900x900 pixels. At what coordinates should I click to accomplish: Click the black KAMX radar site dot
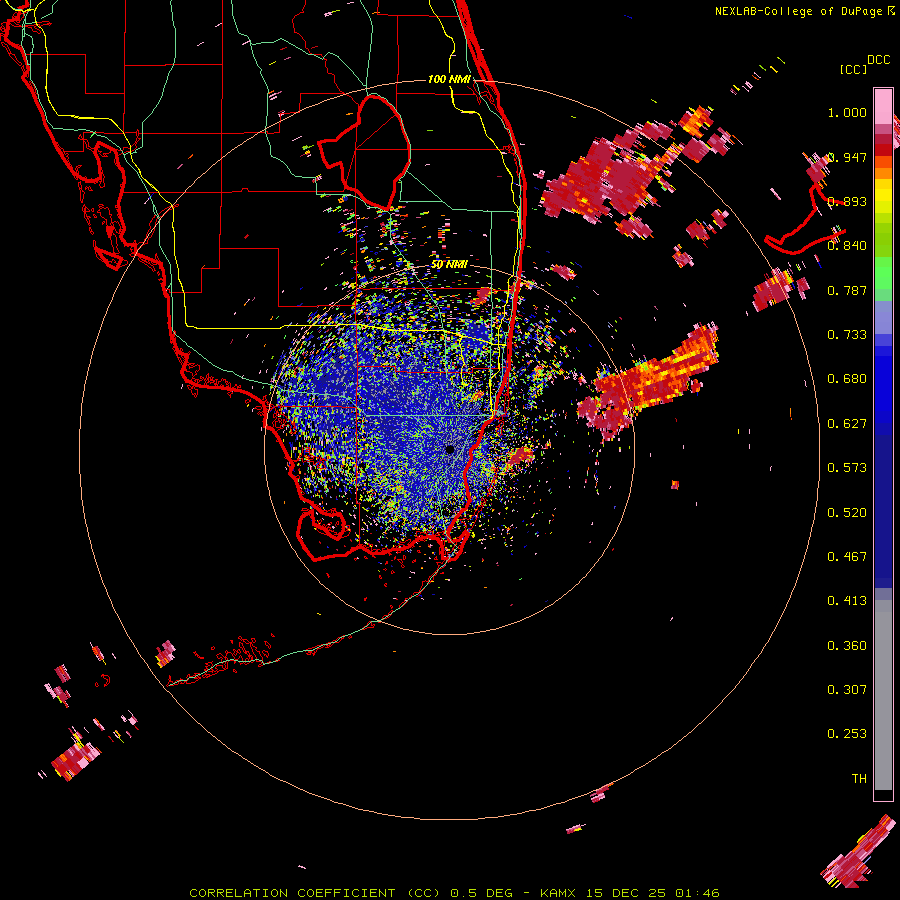[x=450, y=449]
